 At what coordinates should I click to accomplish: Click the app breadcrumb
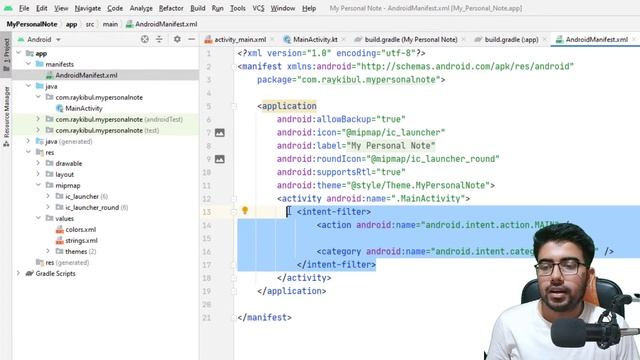pyautogui.click(x=71, y=24)
